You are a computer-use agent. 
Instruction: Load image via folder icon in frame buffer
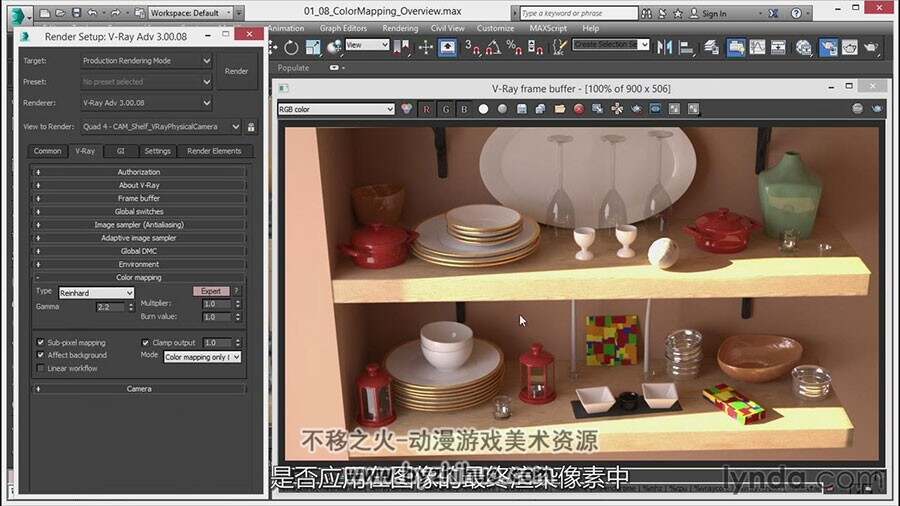tap(560, 109)
